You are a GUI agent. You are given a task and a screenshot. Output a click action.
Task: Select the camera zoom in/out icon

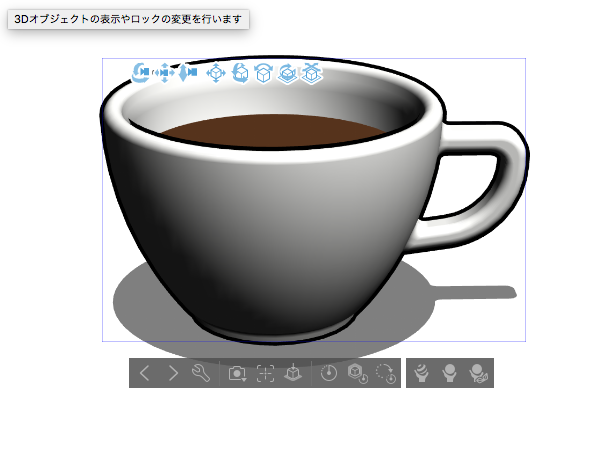click(x=187, y=72)
